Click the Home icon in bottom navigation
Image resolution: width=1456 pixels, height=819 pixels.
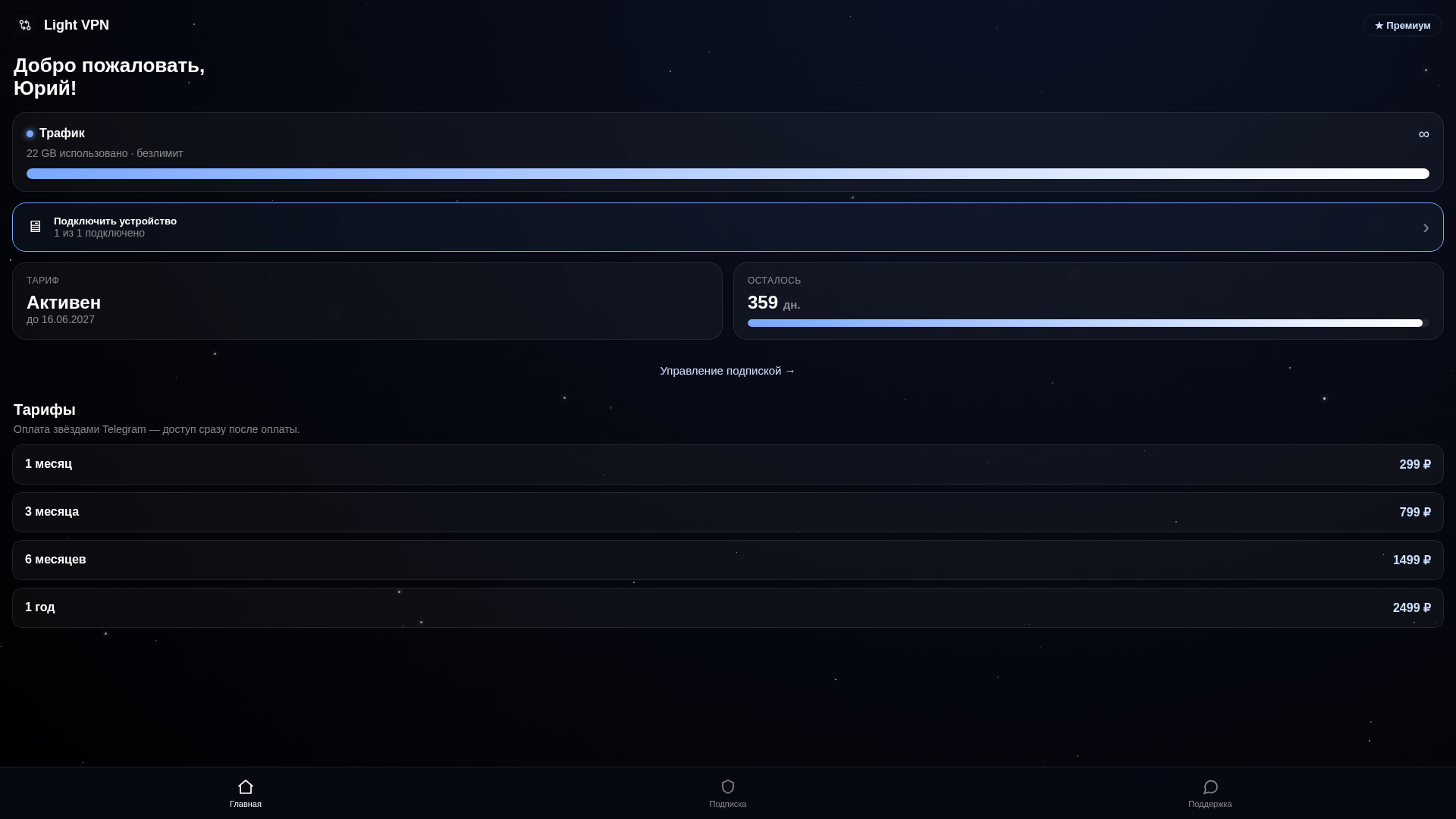click(246, 786)
